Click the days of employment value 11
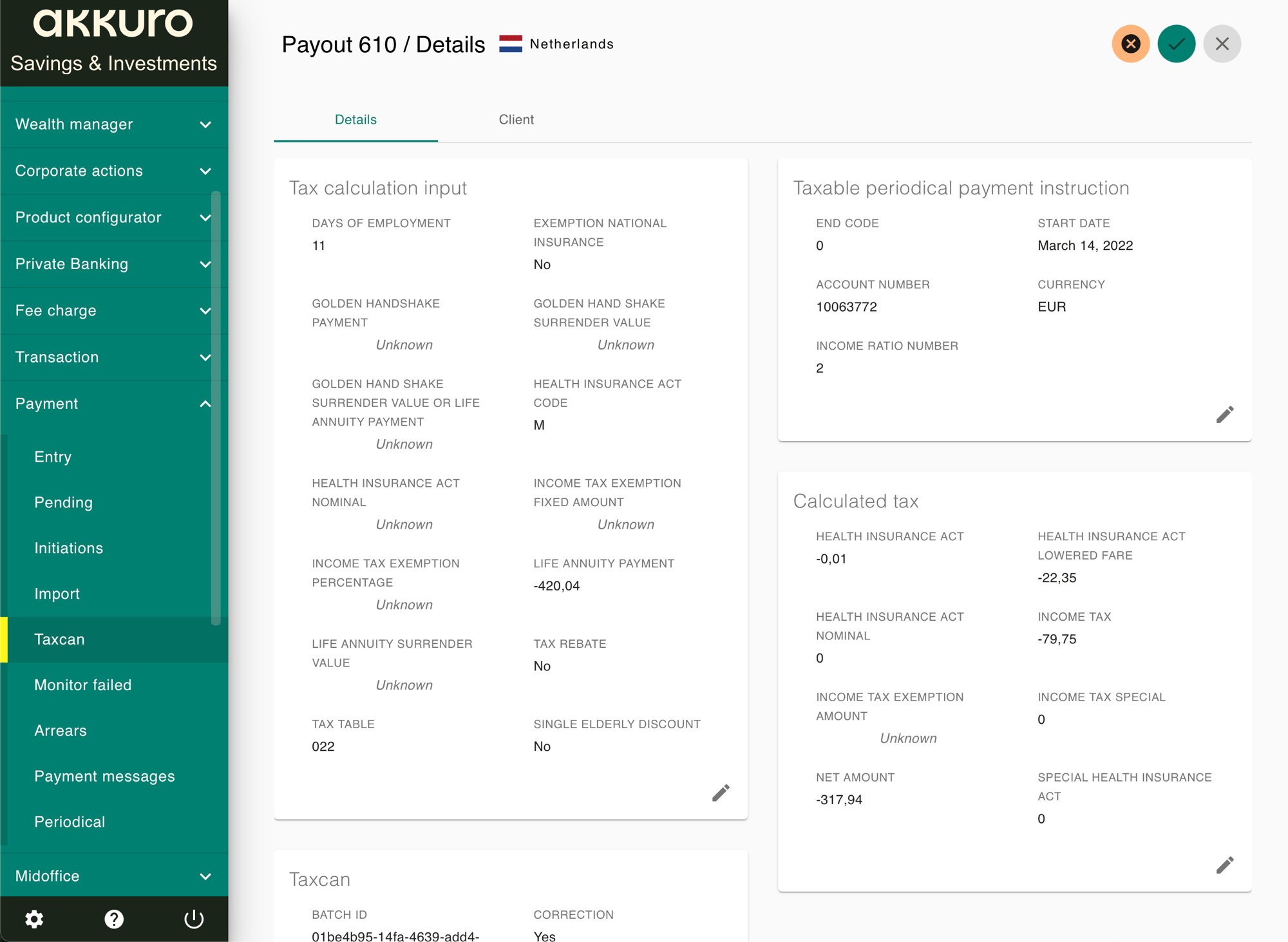 [x=318, y=246]
